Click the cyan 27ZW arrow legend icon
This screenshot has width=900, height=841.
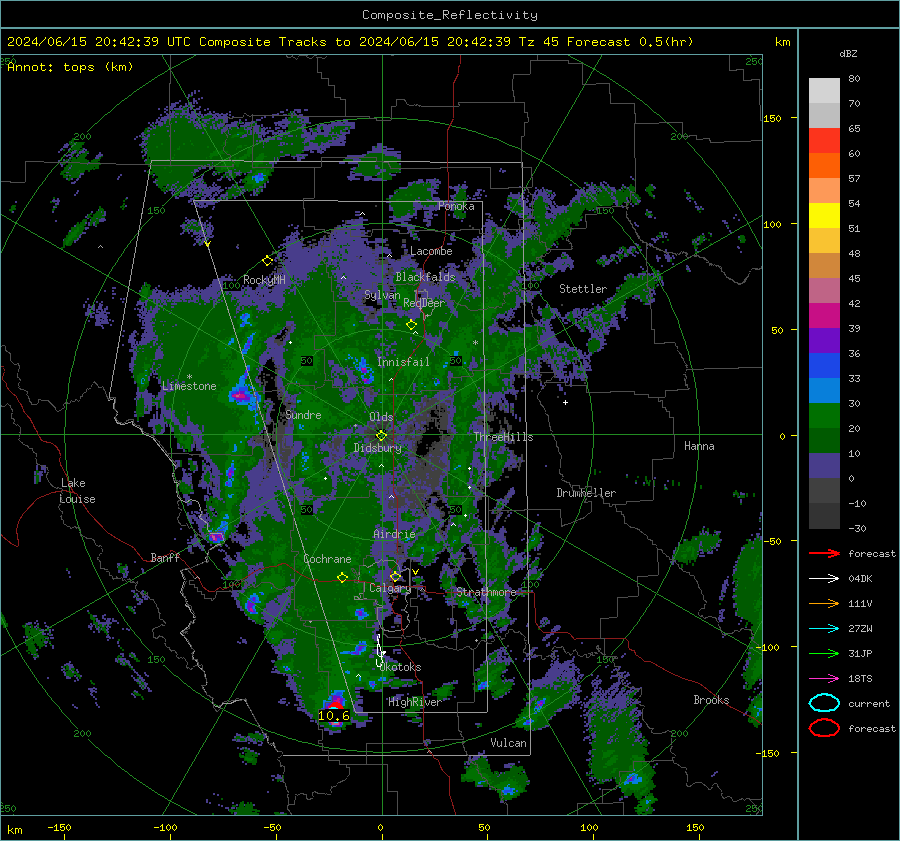[x=824, y=629]
